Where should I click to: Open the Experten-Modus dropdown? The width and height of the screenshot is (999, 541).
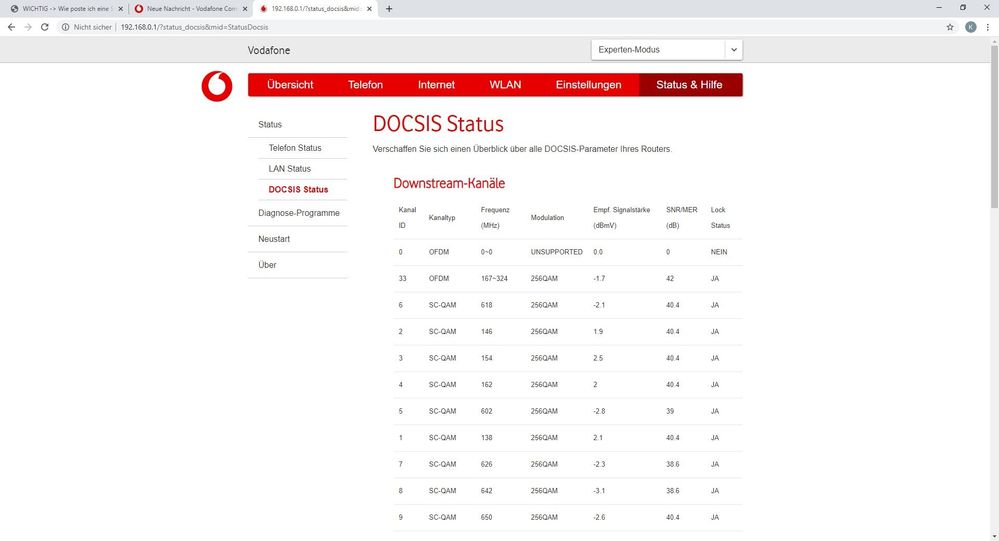[x=666, y=50]
